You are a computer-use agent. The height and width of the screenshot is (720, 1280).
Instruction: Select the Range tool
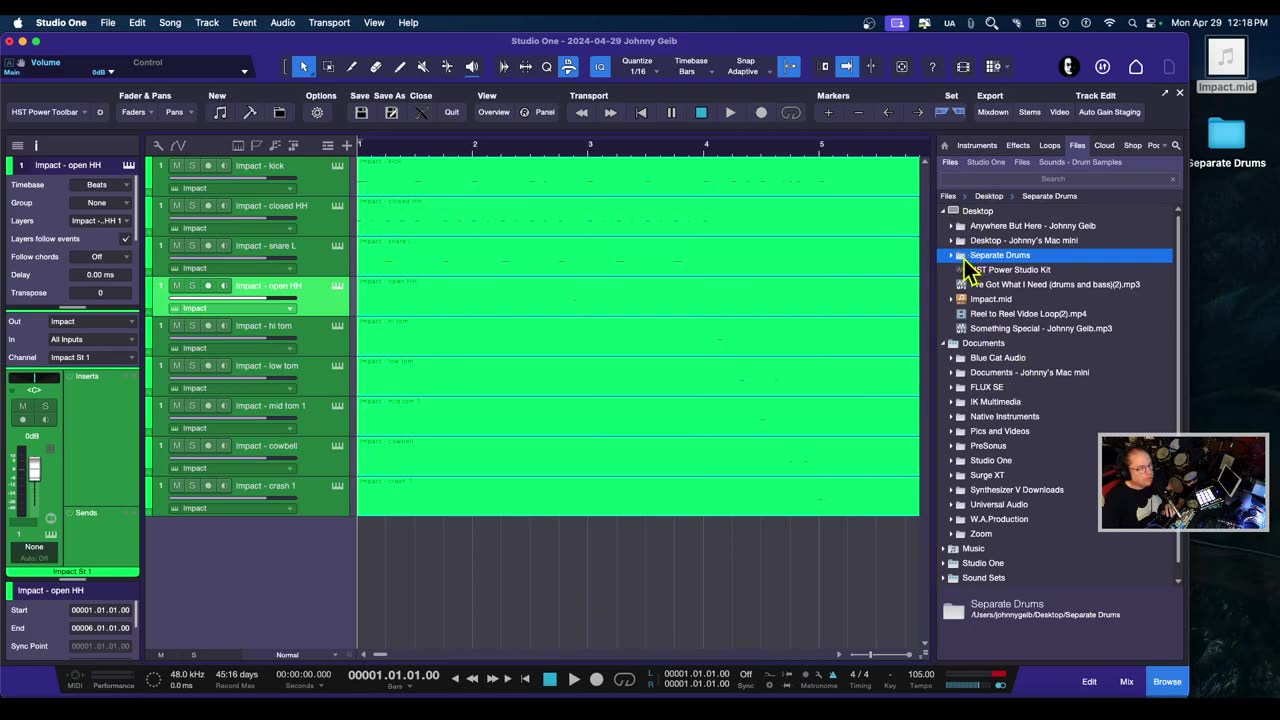click(x=328, y=67)
